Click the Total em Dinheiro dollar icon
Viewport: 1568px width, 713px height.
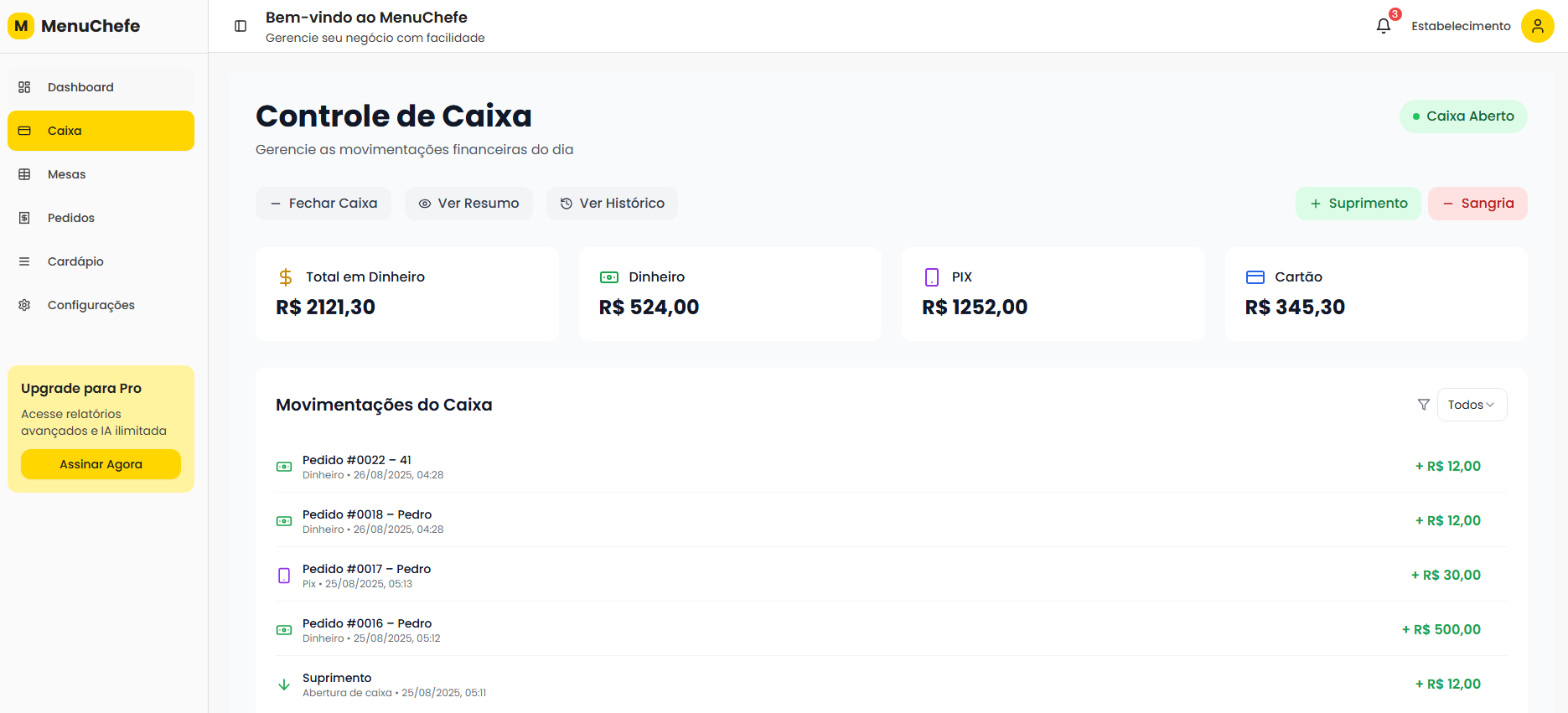[x=286, y=277]
